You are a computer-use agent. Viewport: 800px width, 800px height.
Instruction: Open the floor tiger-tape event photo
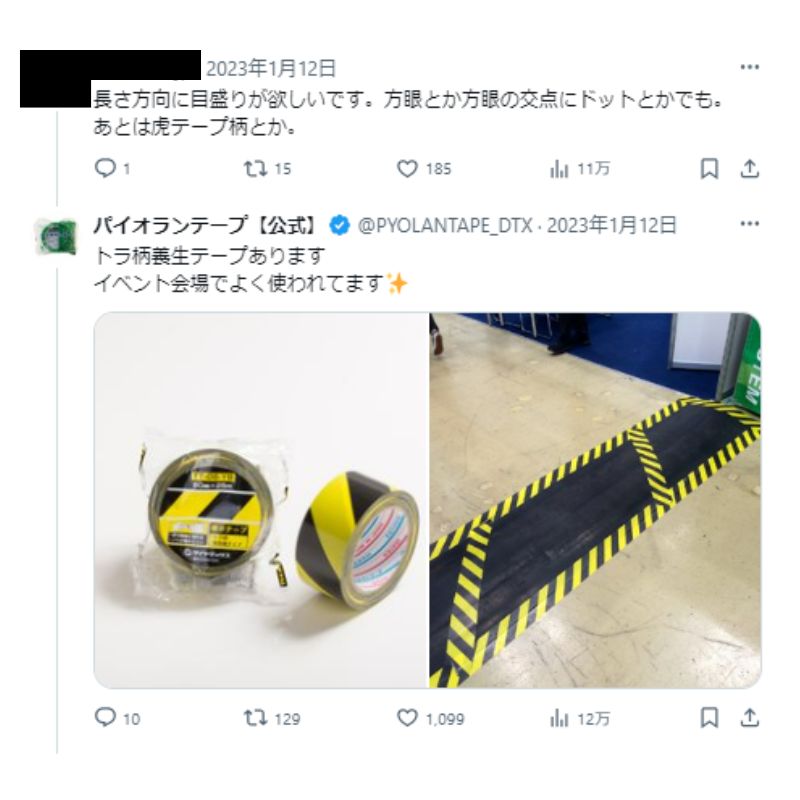click(595, 500)
